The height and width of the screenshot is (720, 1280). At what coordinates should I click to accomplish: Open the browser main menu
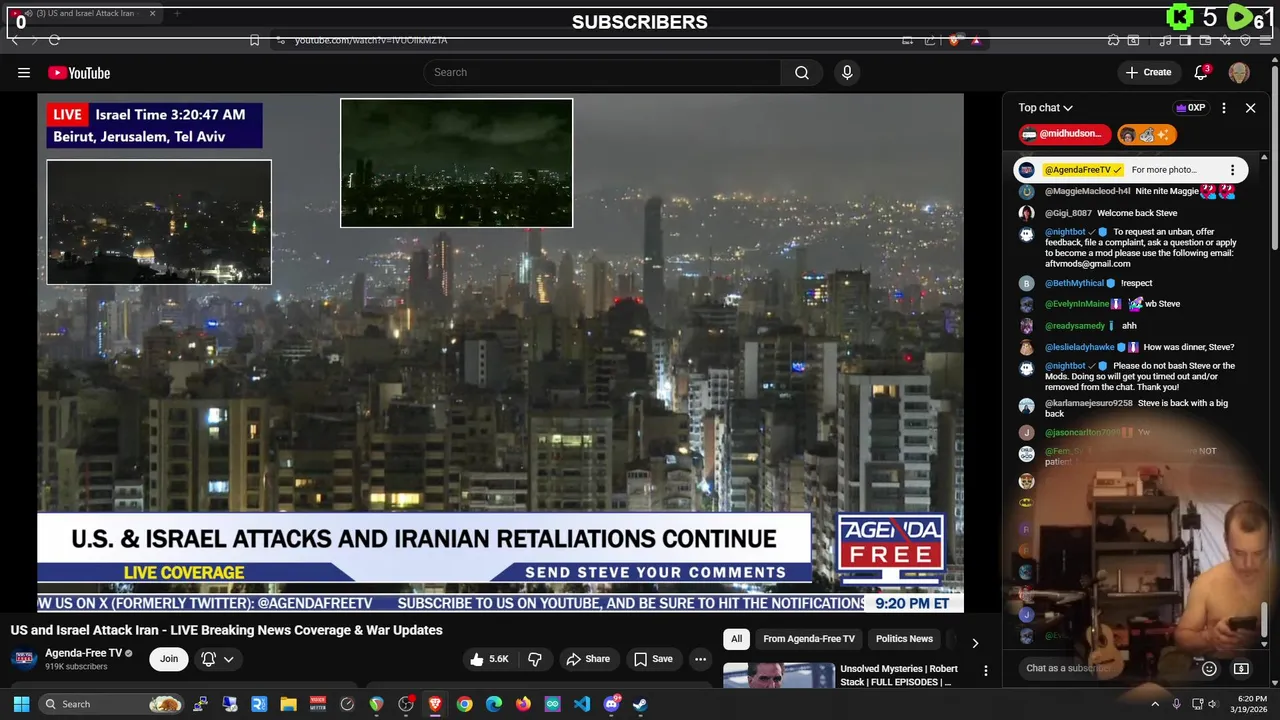pos(1265,40)
